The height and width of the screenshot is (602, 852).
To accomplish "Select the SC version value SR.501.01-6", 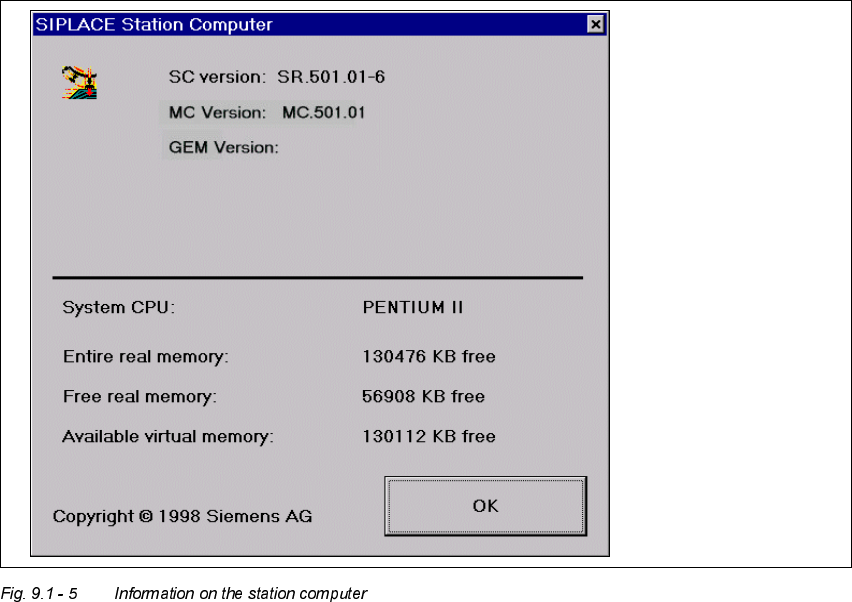I will [x=331, y=77].
